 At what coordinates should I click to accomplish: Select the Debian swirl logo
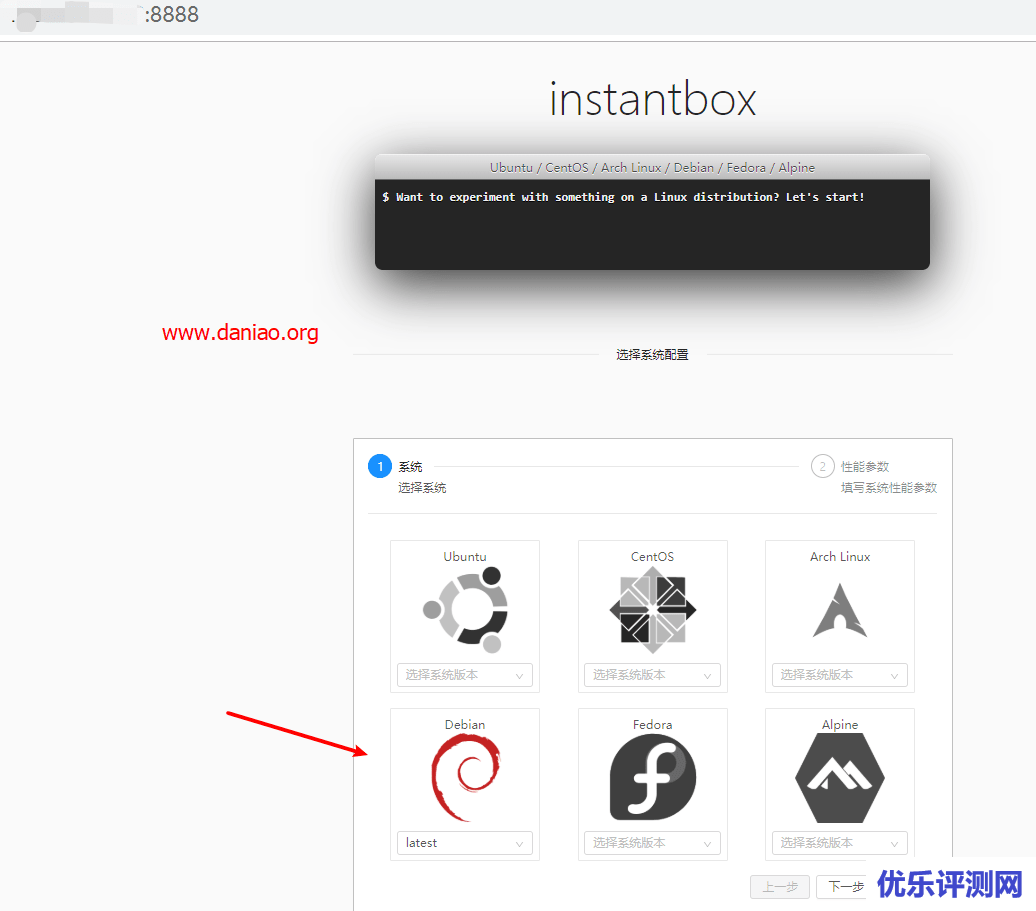(x=465, y=778)
